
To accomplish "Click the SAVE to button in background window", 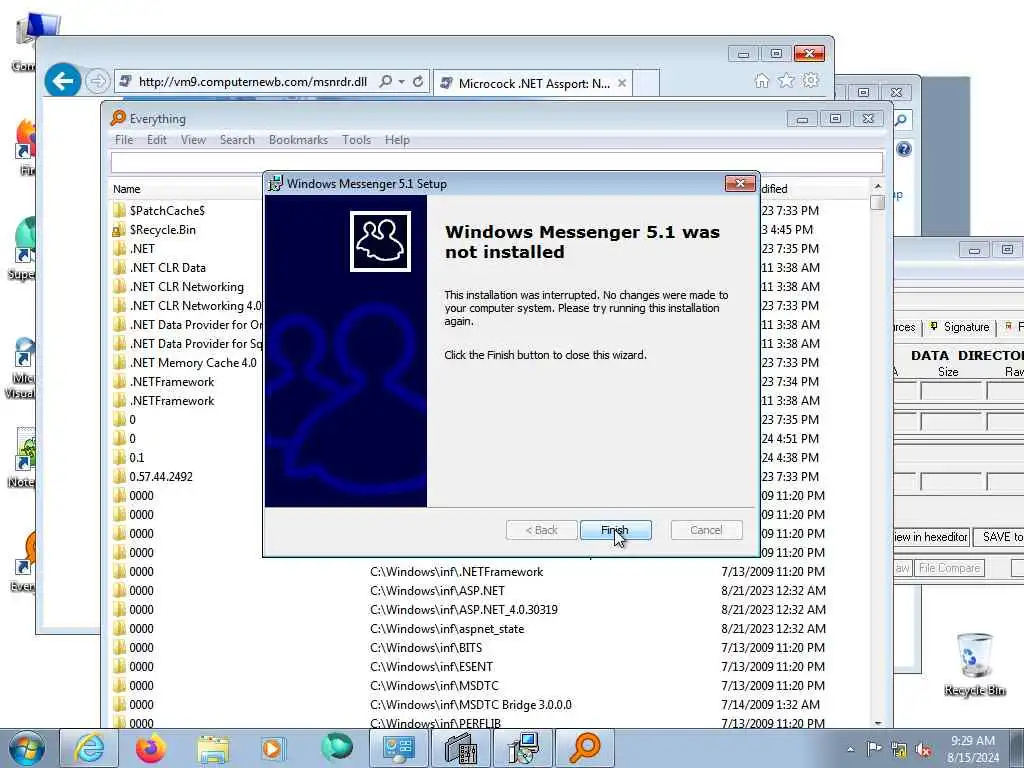I will click(999, 537).
